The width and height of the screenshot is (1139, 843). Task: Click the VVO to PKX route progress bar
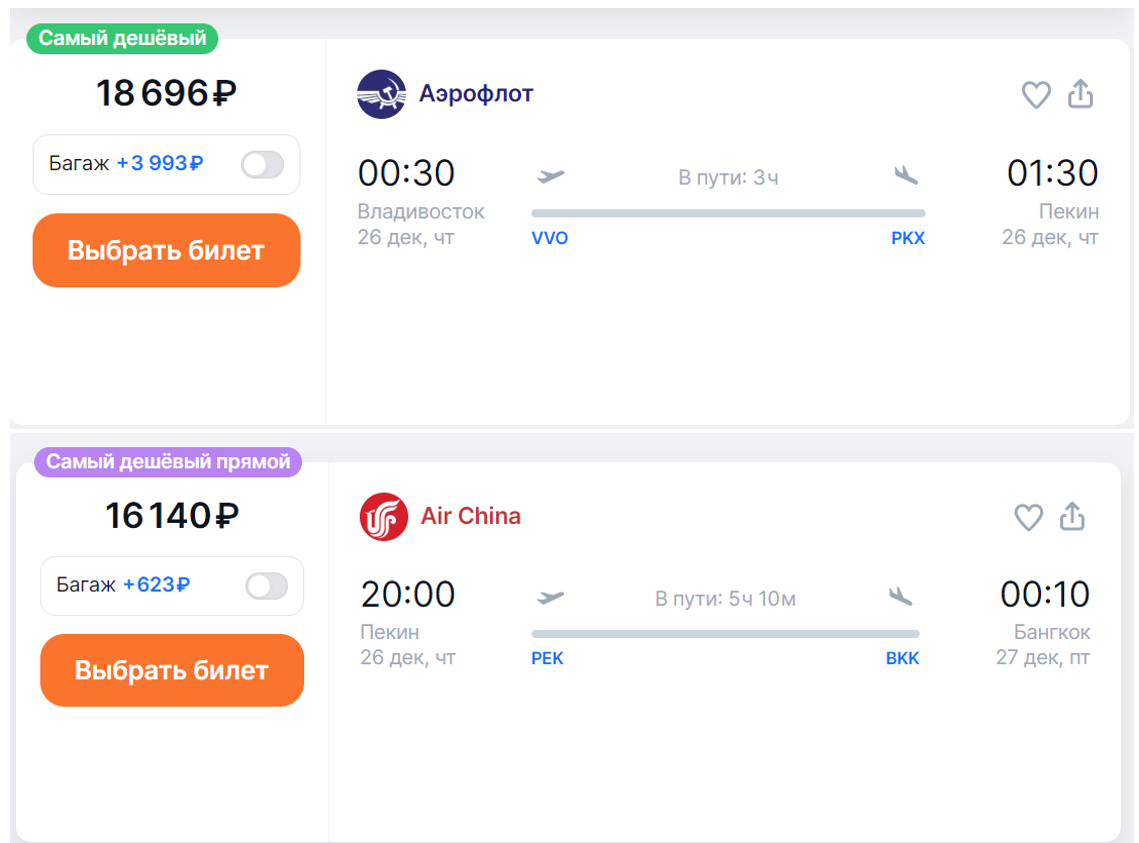tap(728, 213)
